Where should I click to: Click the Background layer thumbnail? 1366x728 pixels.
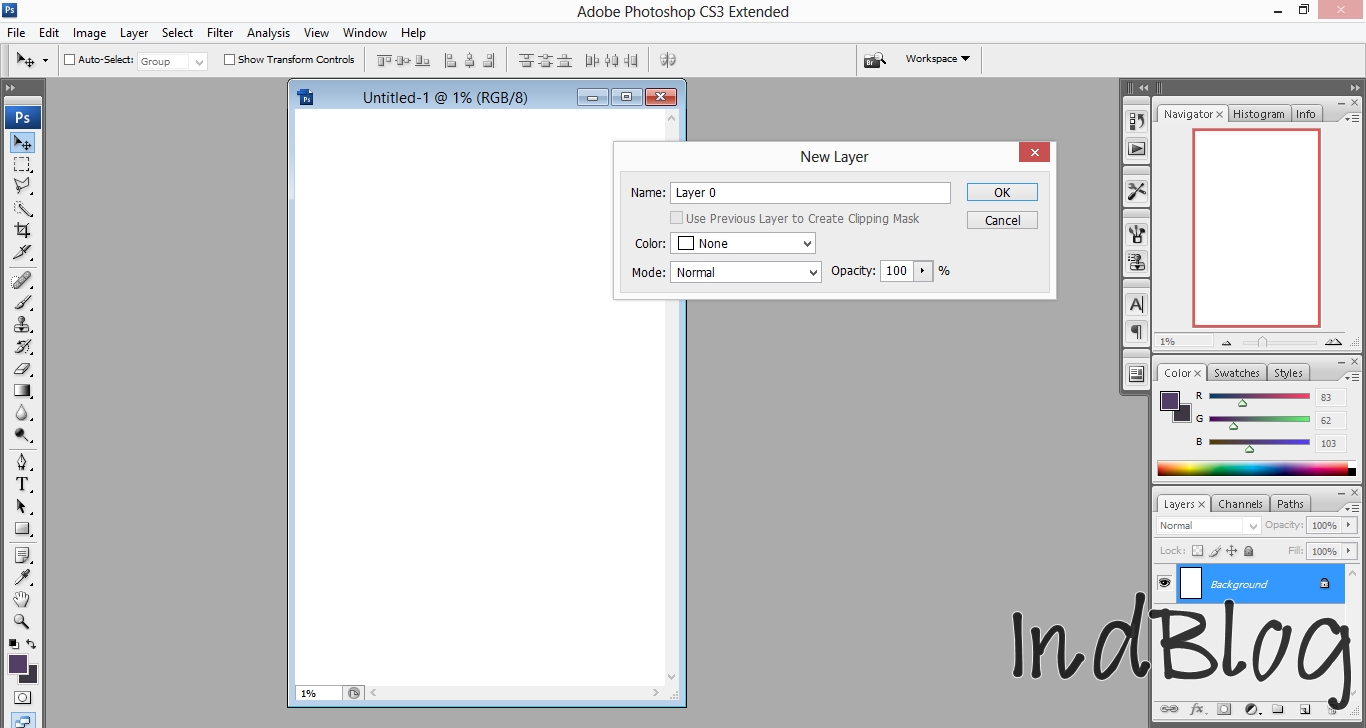click(1191, 584)
